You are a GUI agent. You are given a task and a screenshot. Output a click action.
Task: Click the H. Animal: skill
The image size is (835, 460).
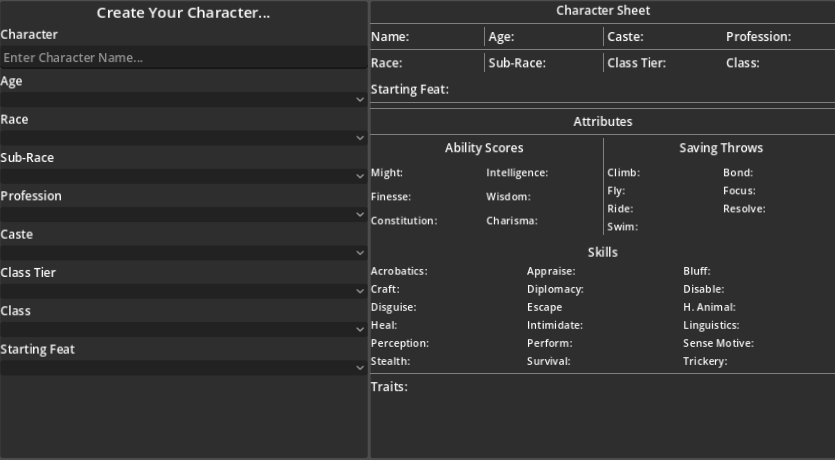tap(709, 307)
